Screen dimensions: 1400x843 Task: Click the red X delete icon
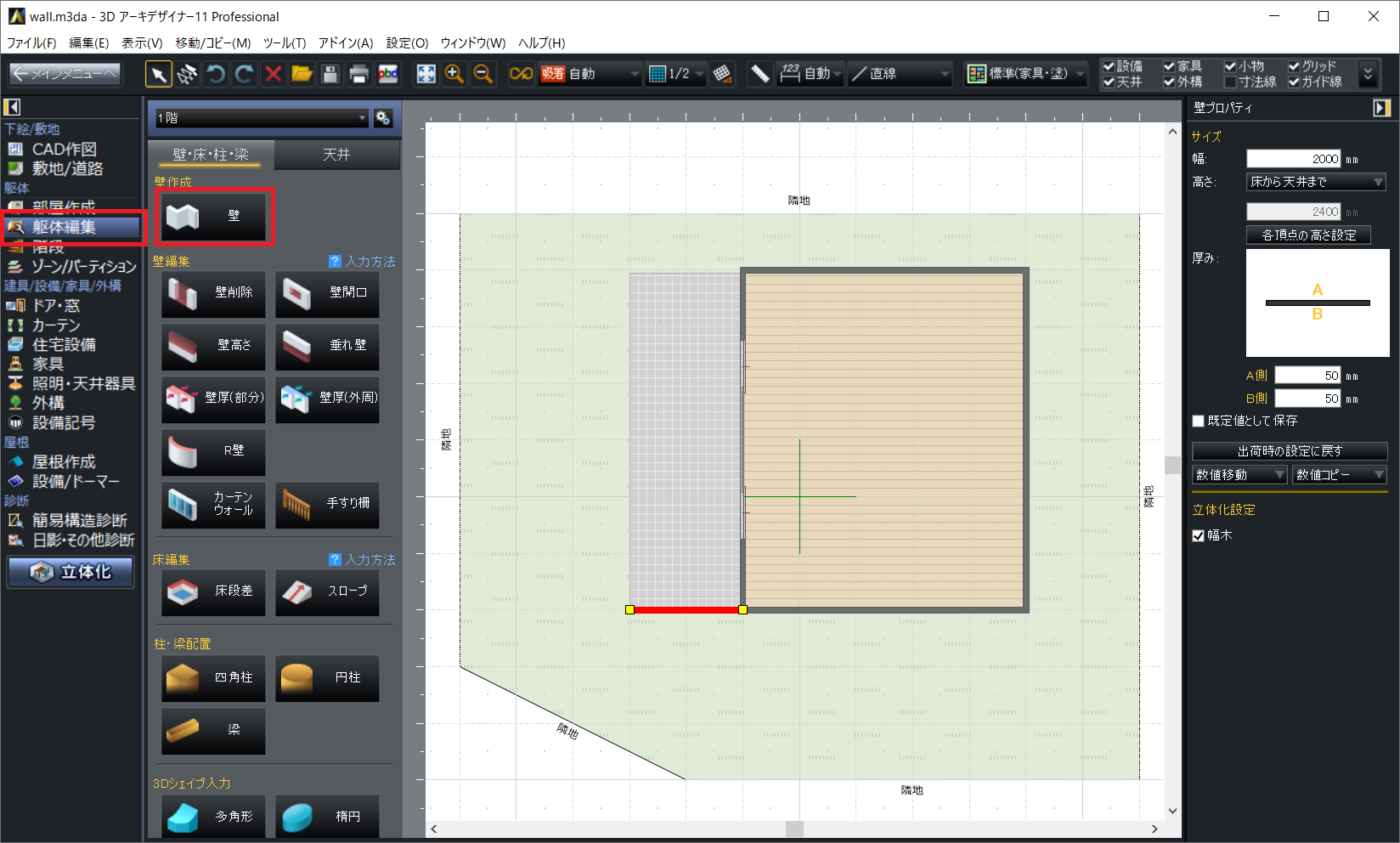click(273, 75)
